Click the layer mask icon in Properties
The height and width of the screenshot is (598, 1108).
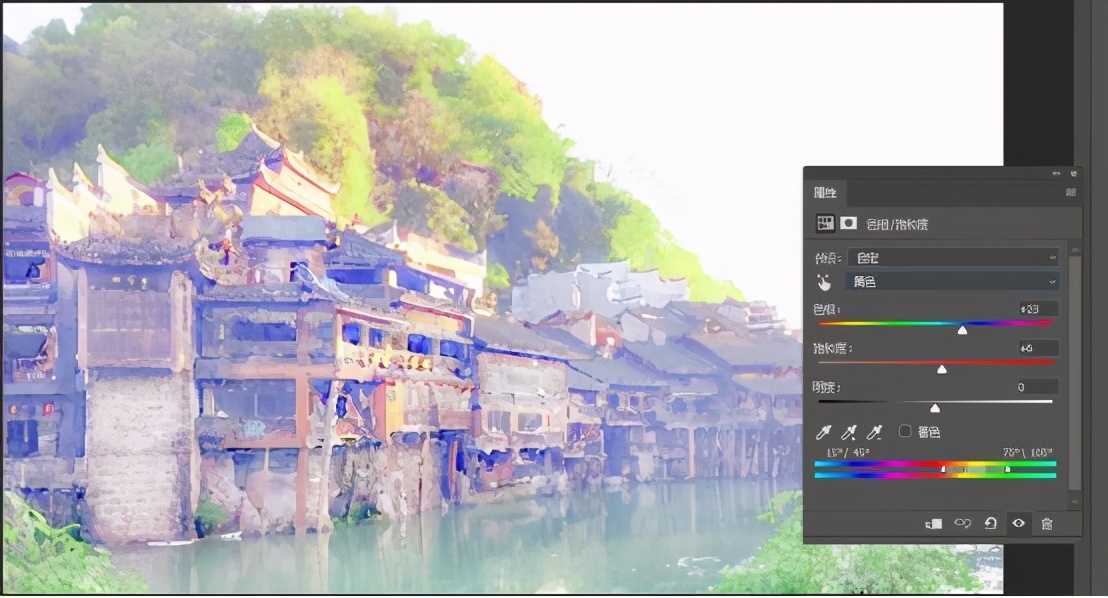848,224
